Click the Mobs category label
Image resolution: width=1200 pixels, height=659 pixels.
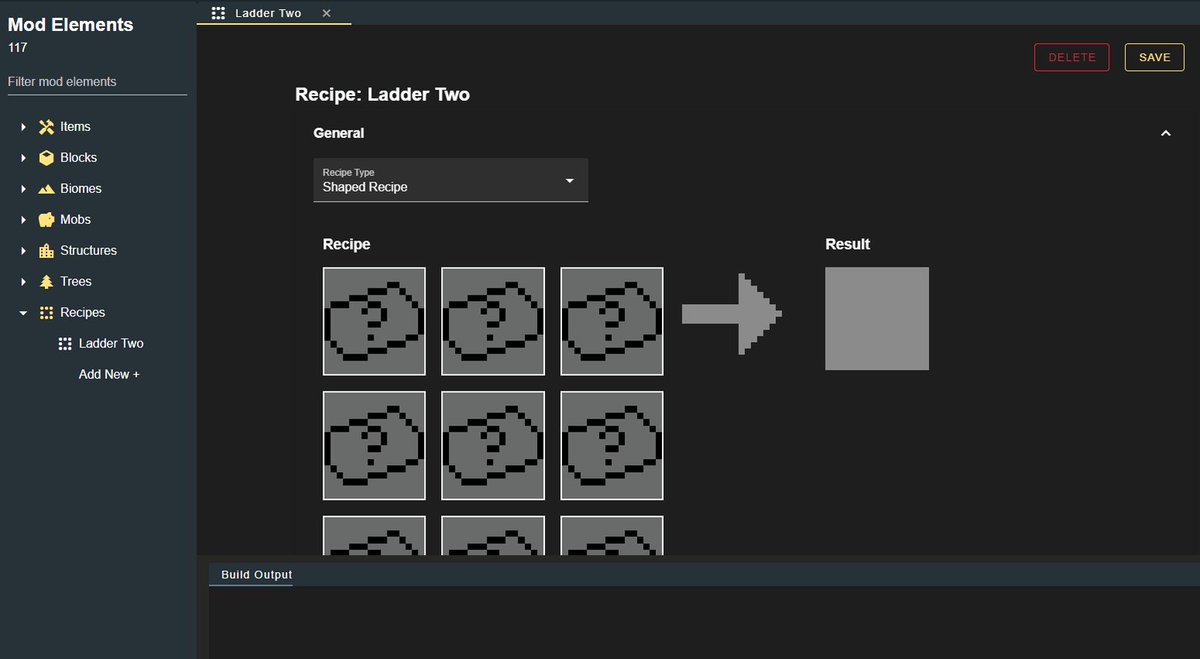coord(75,220)
